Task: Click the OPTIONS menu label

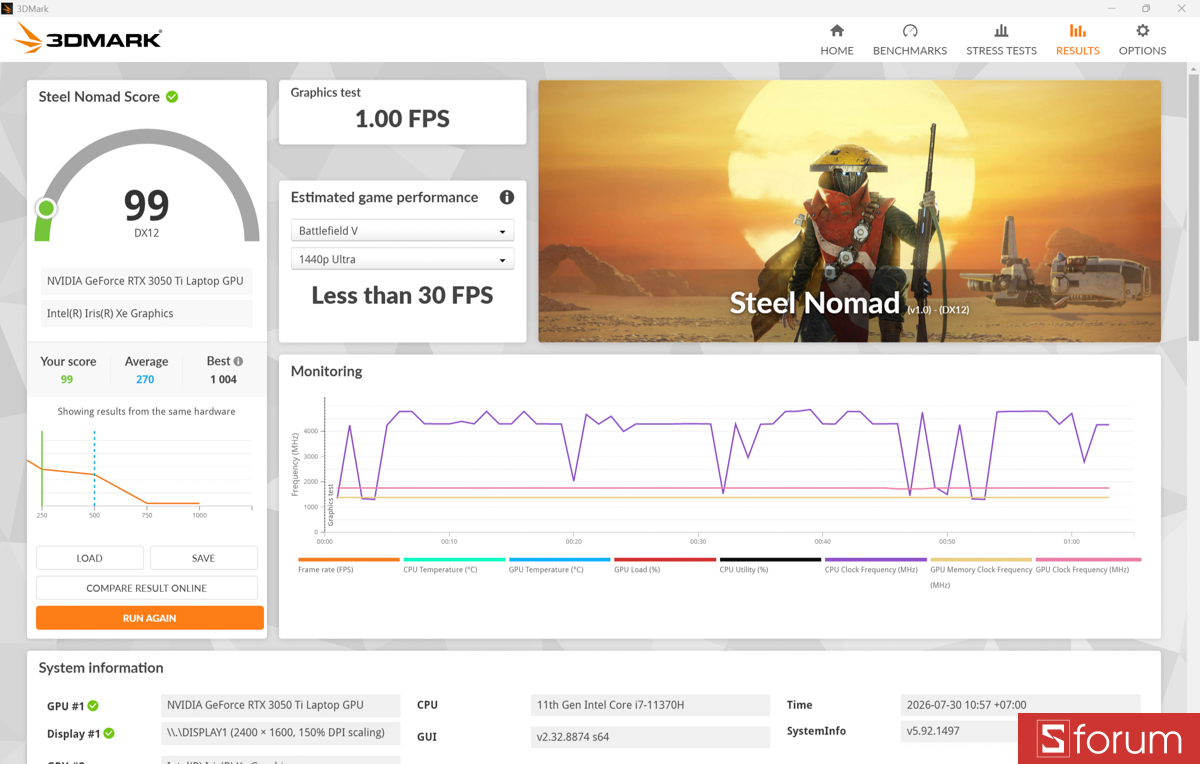Action: (x=1142, y=51)
